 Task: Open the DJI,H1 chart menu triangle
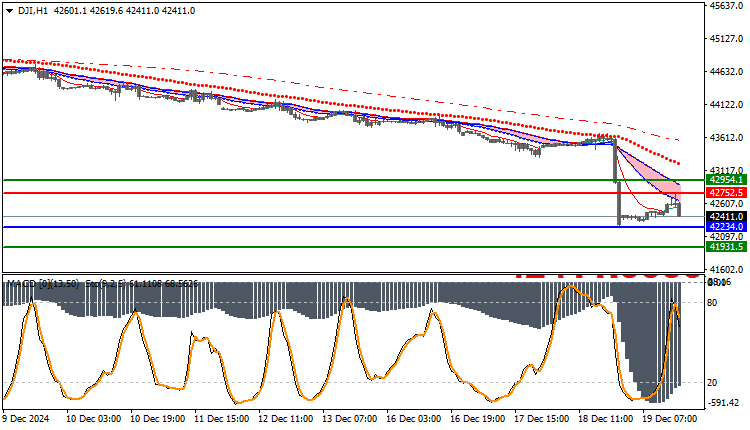click(x=9, y=11)
